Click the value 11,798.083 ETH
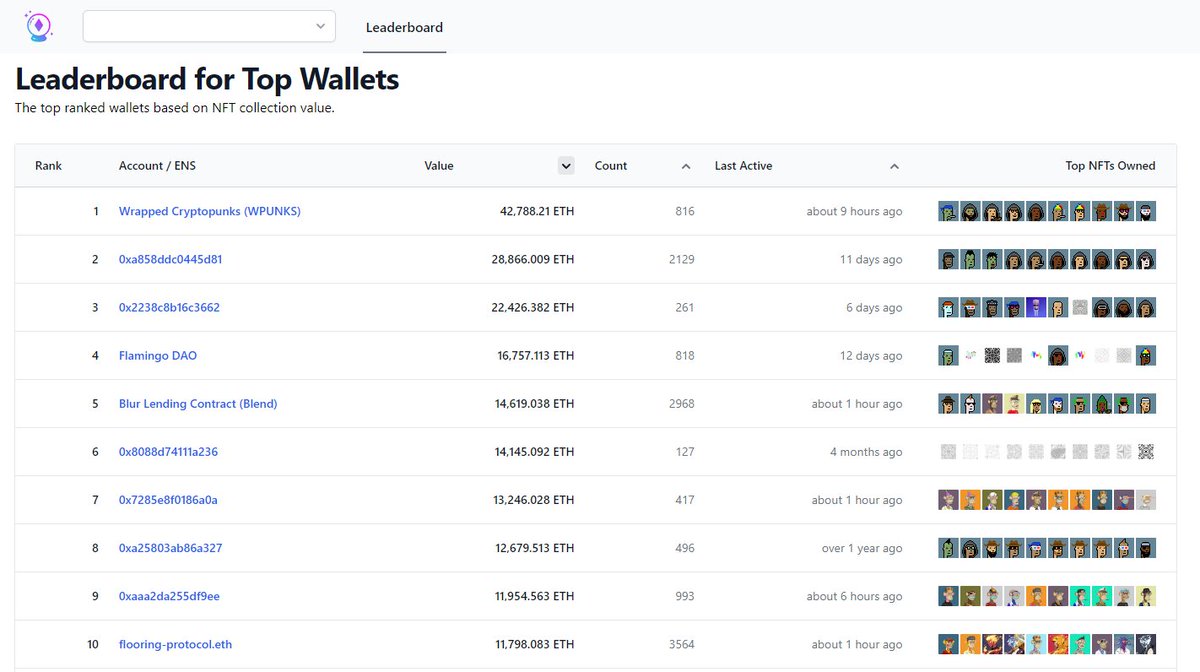Viewport: 1200px width, 672px height. point(535,644)
